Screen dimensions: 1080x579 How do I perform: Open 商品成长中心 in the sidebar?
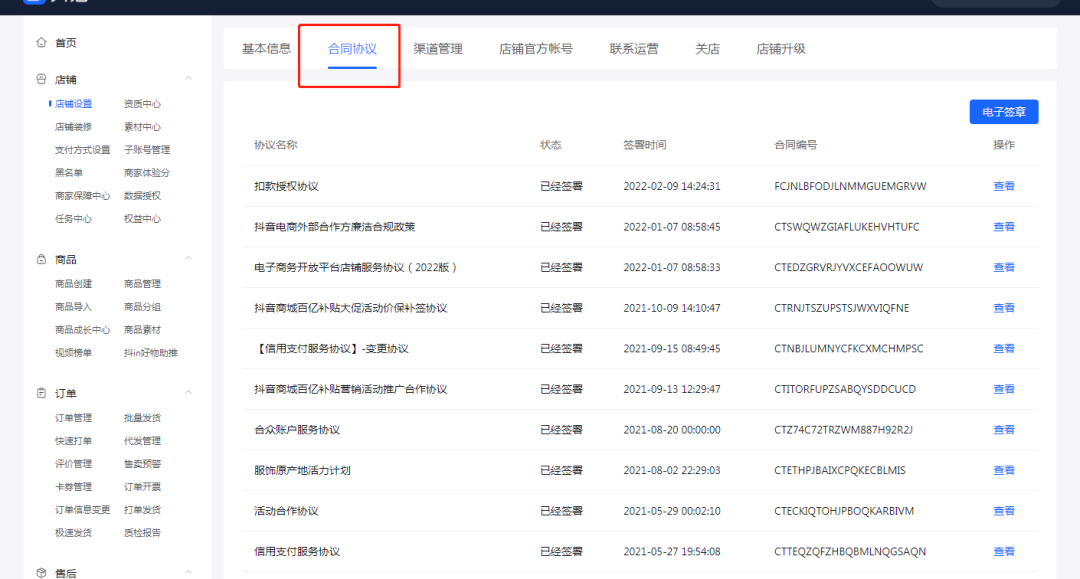(x=83, y=330)
